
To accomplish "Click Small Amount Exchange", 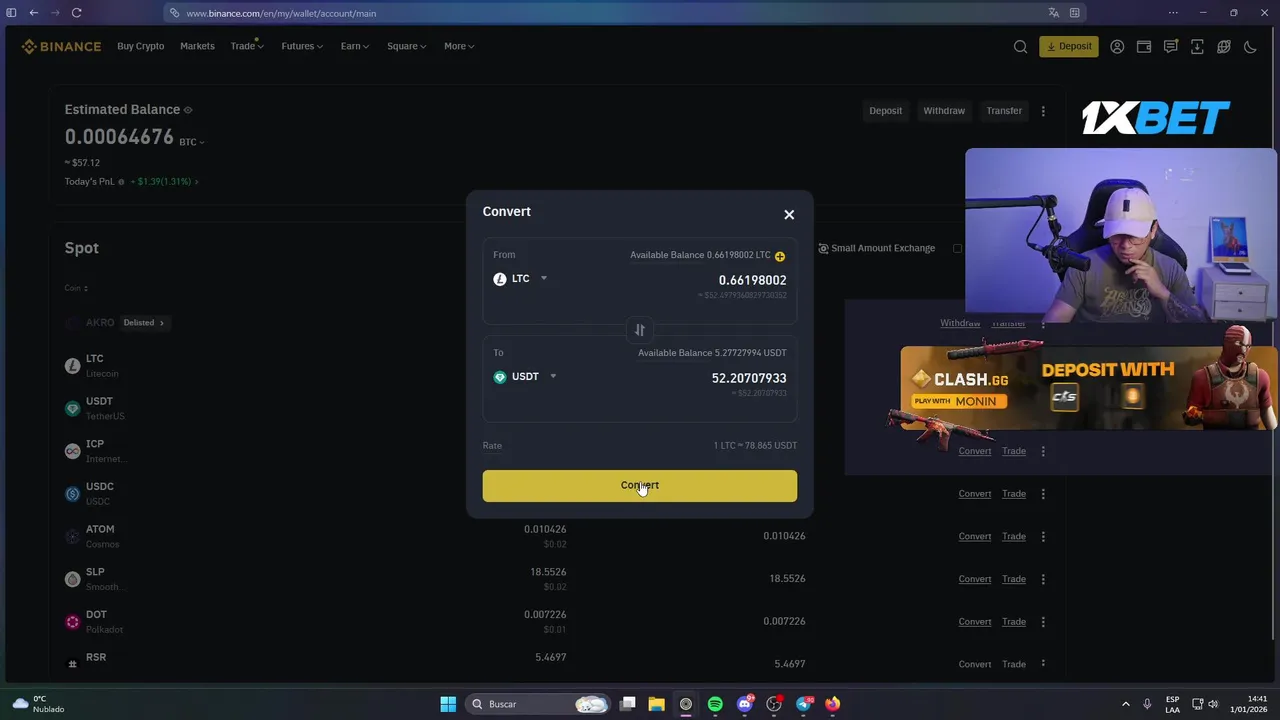I will click(x=876, y=248).
